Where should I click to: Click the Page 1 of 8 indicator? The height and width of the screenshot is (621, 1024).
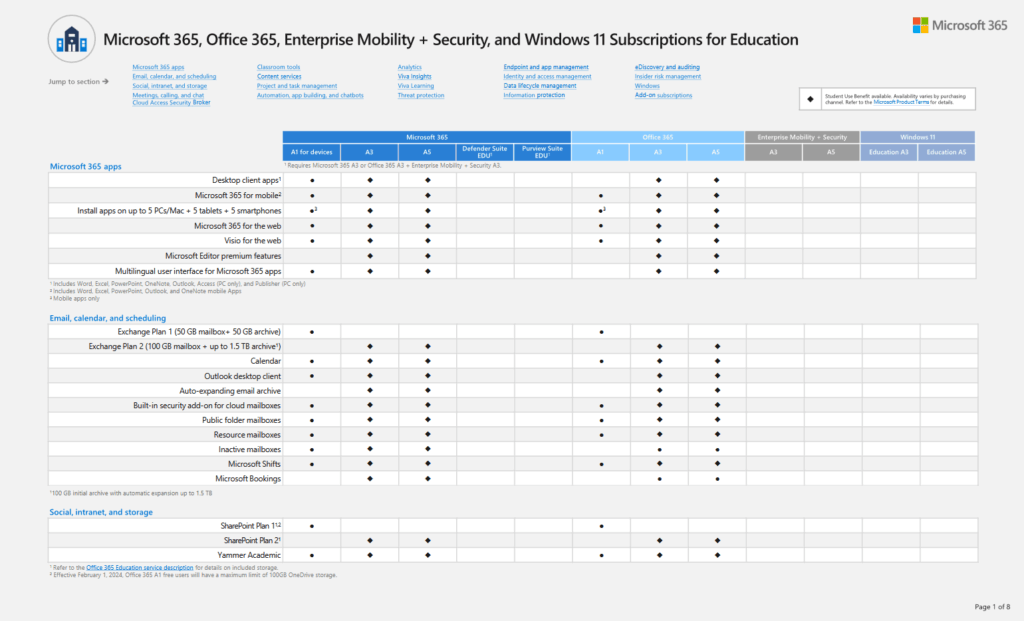click(x=992, y=607)
